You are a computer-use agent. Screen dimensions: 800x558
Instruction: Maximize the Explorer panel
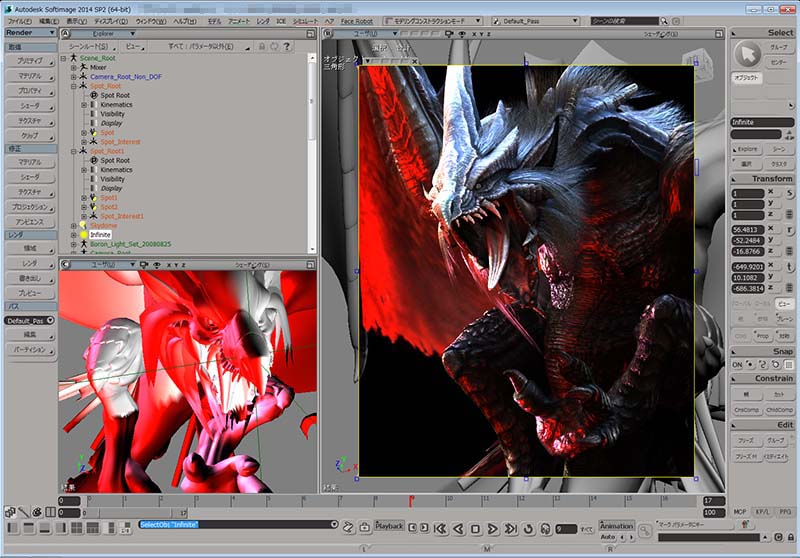(x=310, y=34)
